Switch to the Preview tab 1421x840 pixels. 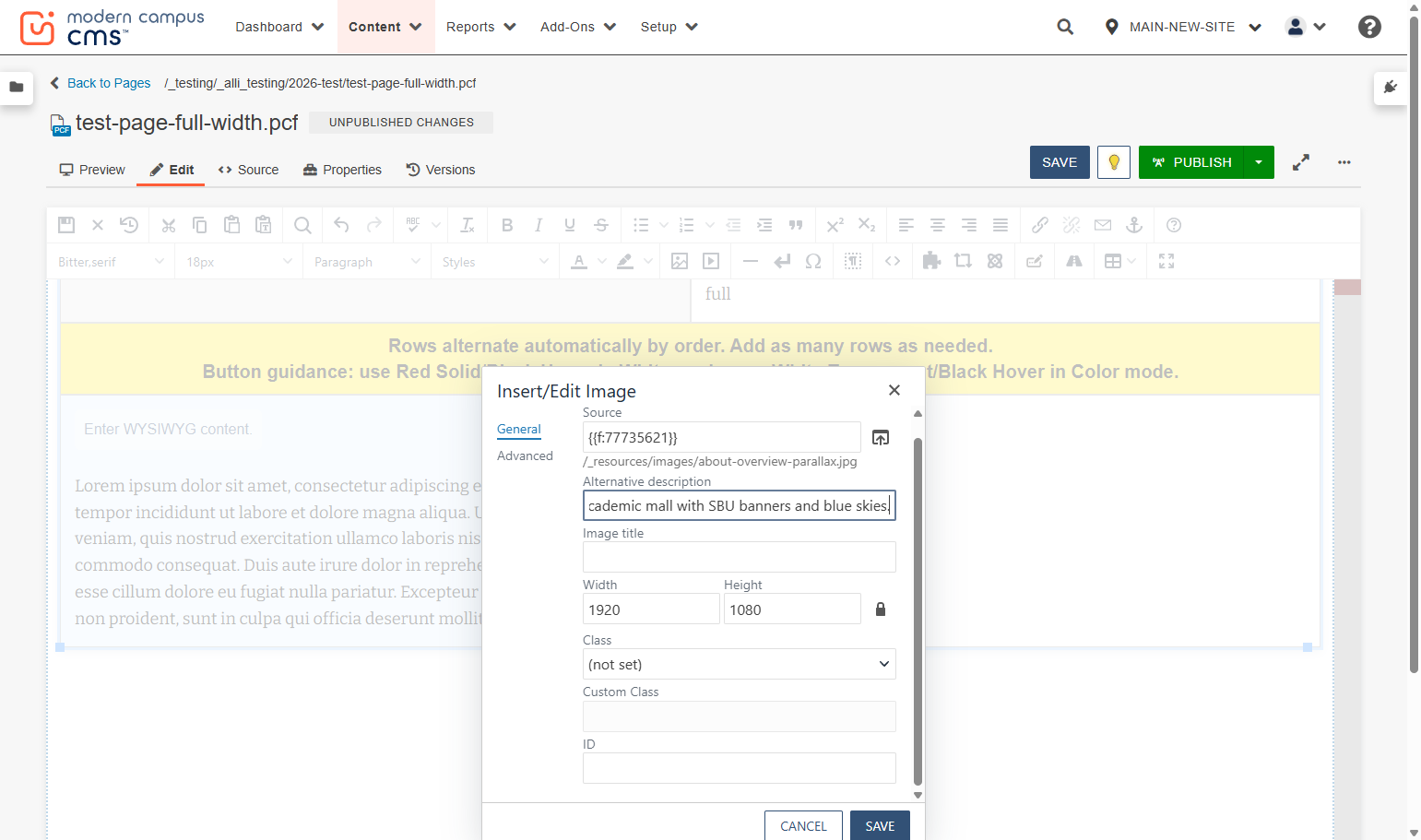point(92,170)
